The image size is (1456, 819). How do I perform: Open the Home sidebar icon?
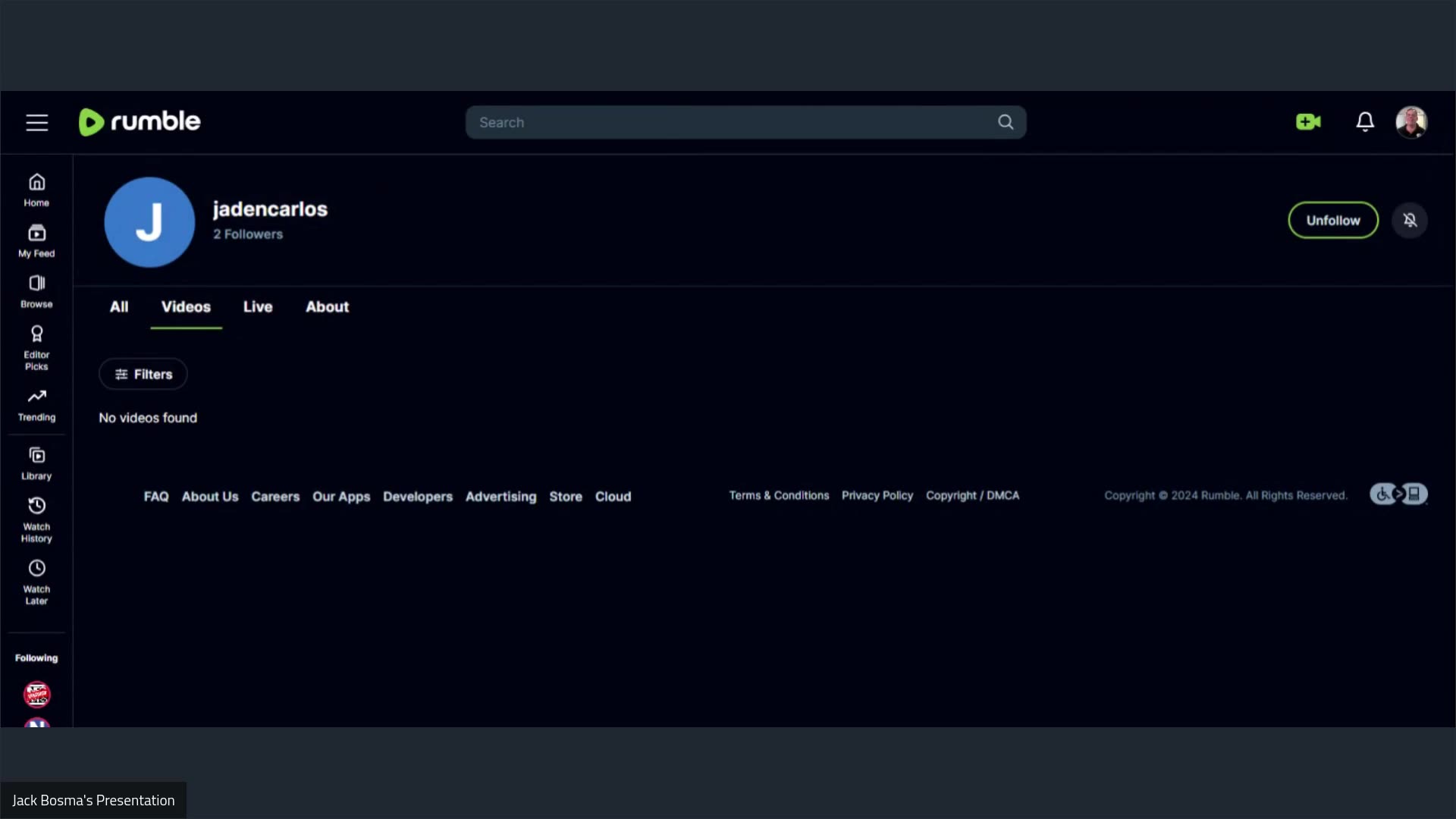pos(36,189)
